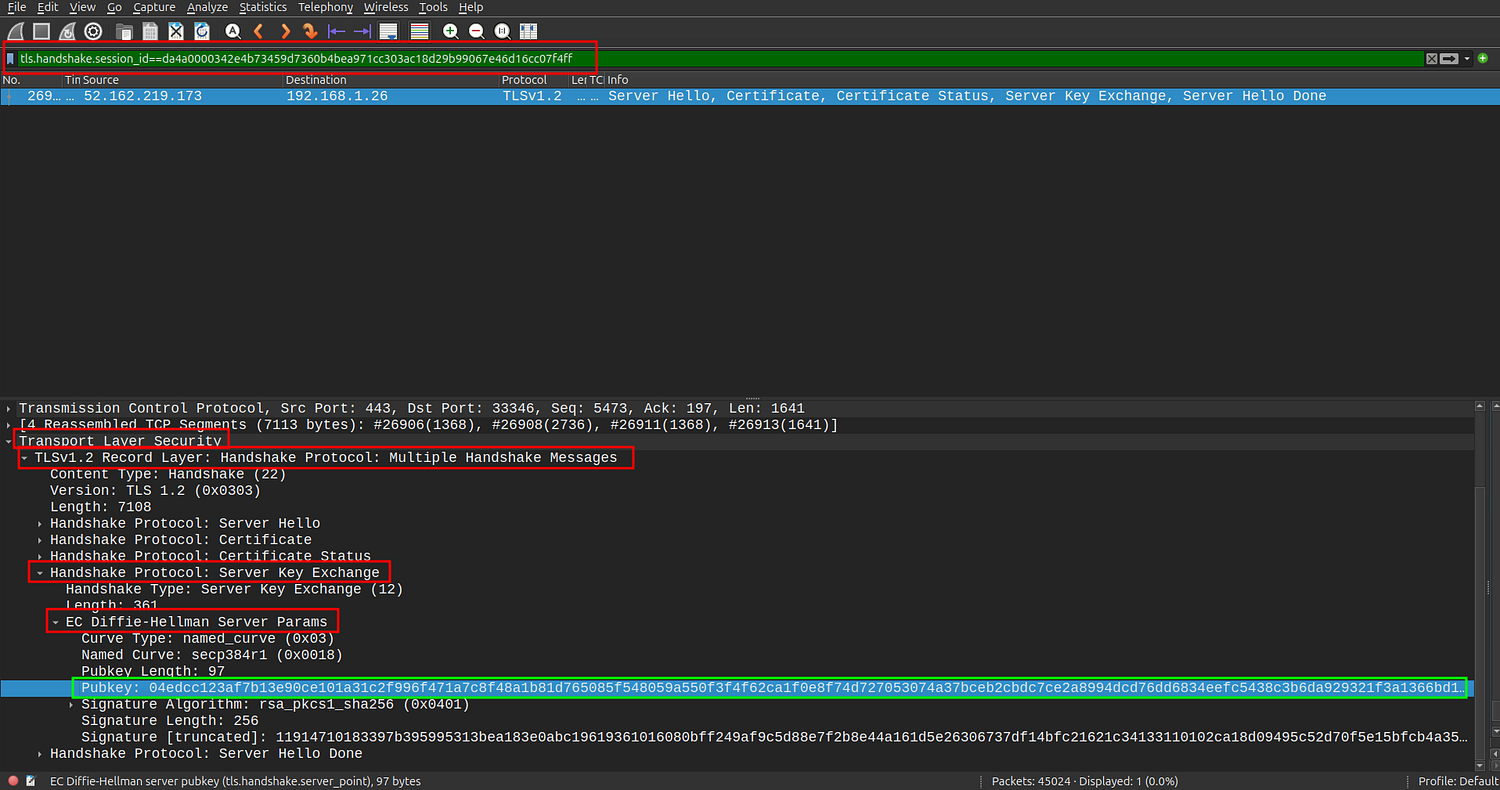The width and height of the screenshot is (1500, 790).
Task: Apply the display filter arrow button
Action: tap(1449, 59)
